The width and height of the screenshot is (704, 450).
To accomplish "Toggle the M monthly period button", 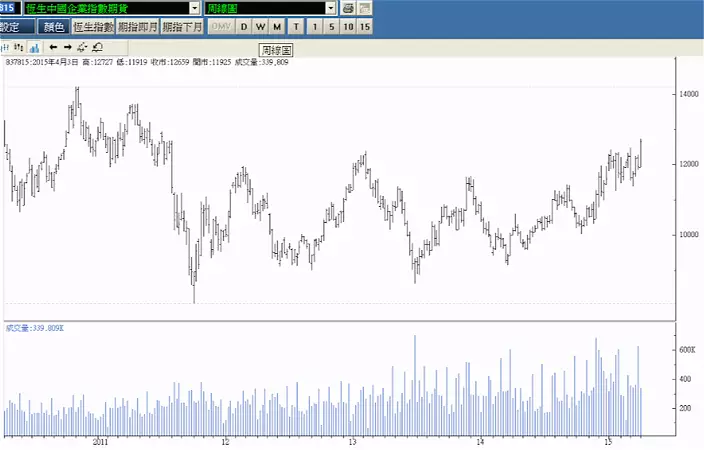I will pyautogui.click(x=277, y=27).
